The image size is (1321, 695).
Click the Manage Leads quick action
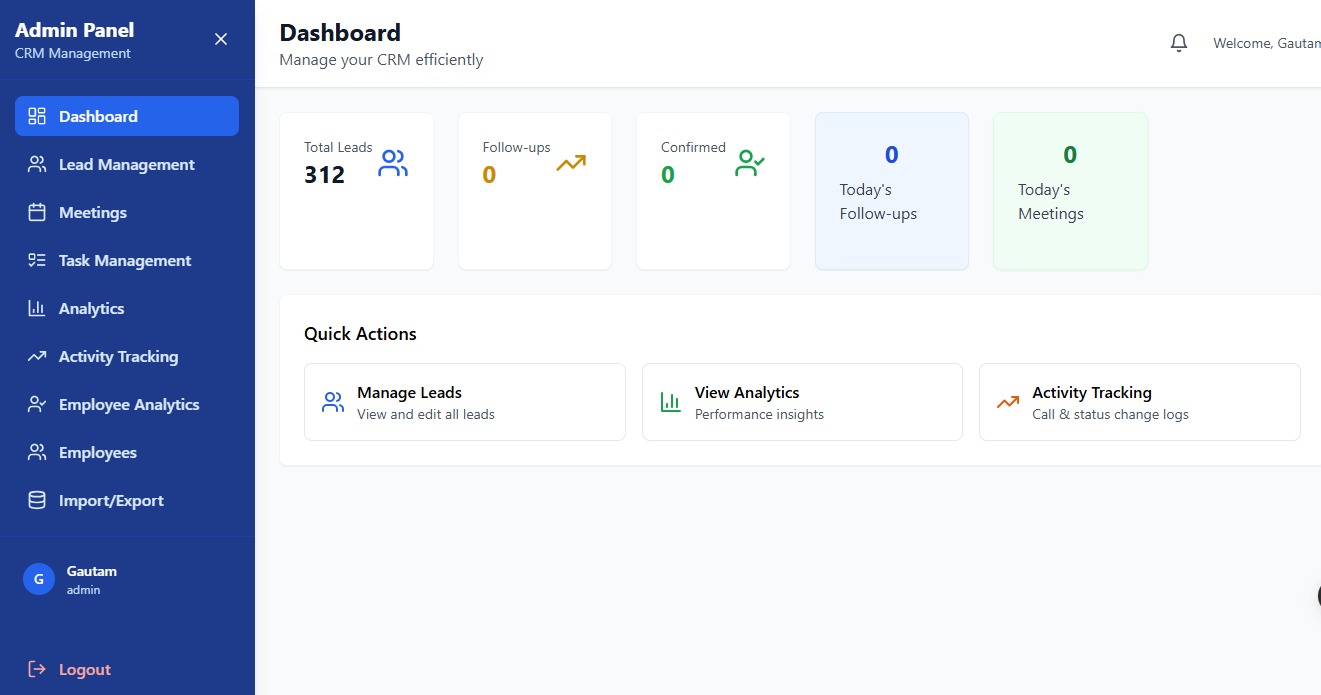tap(464, 402)
